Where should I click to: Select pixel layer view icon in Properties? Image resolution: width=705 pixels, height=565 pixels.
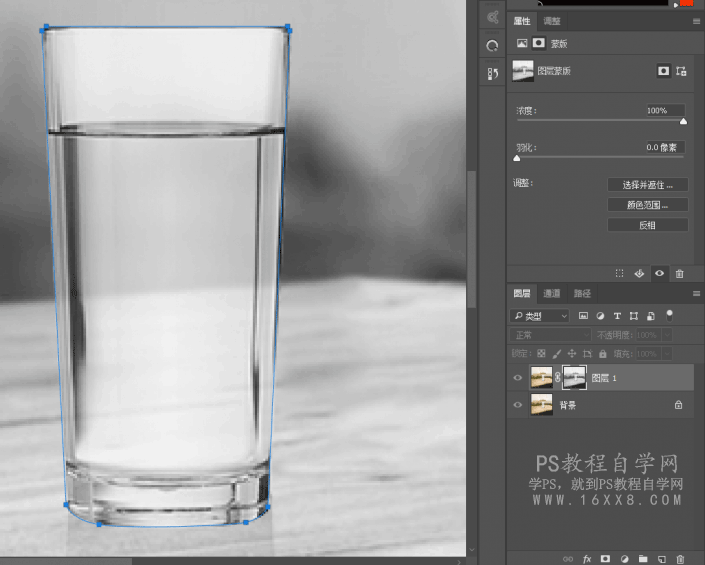522,43
